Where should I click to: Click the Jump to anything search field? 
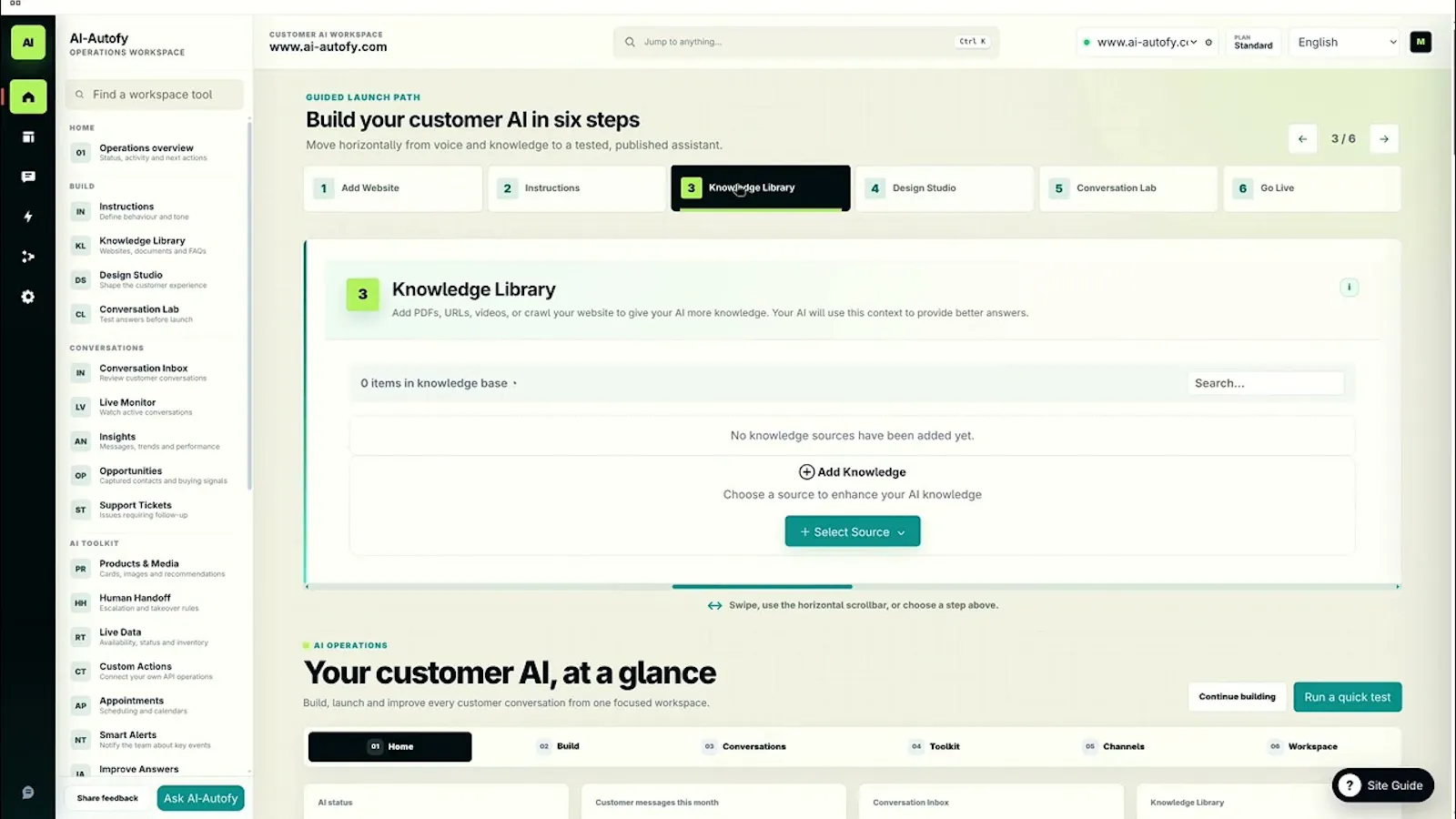tap(806, 42)
